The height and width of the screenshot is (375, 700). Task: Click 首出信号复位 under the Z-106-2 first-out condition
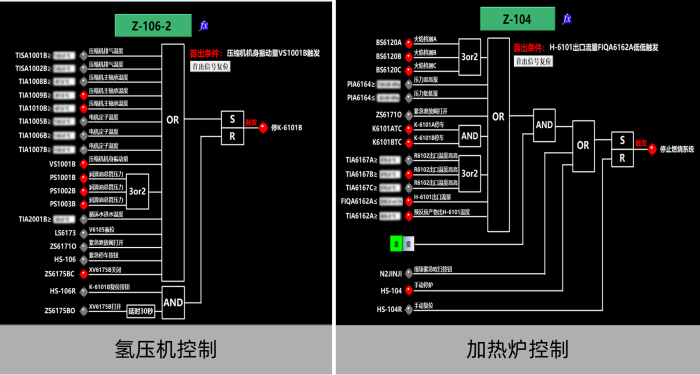click(210, 67)
